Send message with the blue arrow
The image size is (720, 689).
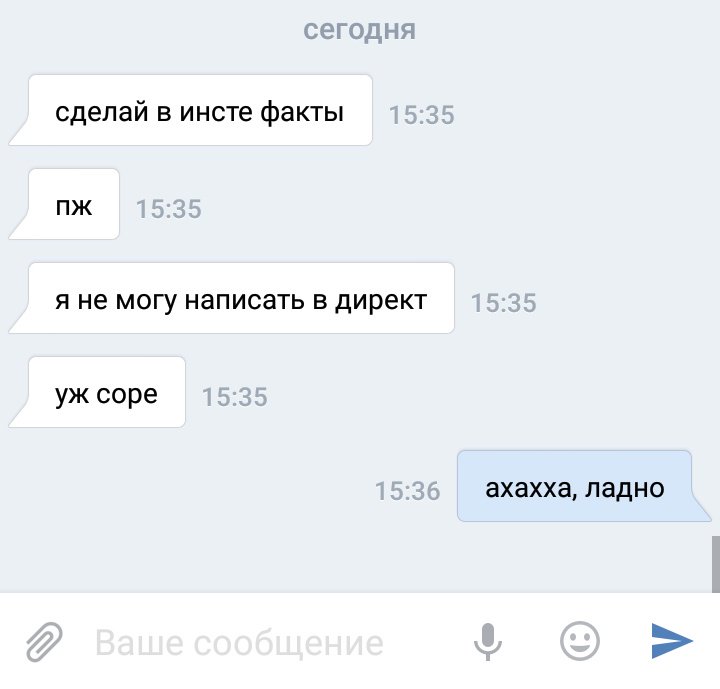672,641
